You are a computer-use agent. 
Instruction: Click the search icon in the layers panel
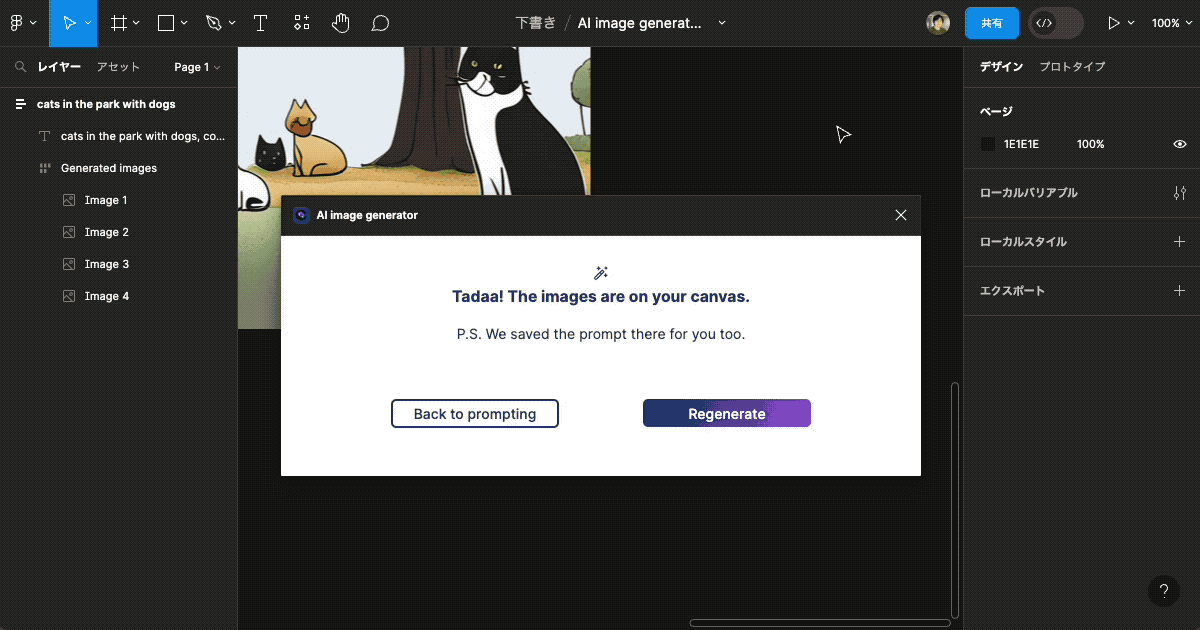point(20,67)
